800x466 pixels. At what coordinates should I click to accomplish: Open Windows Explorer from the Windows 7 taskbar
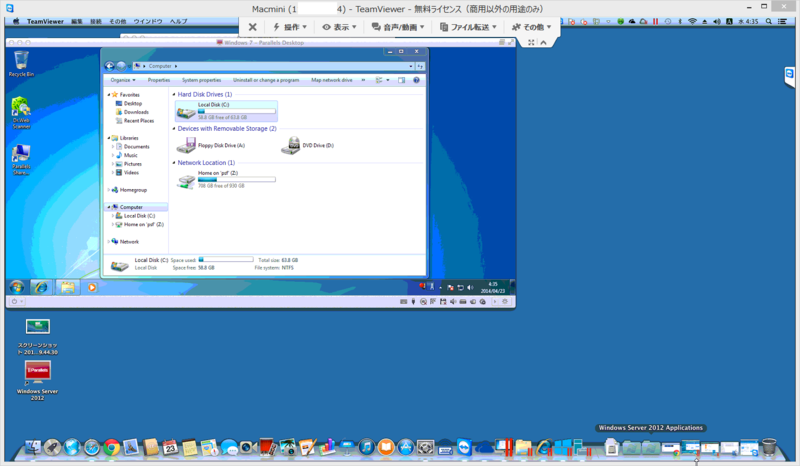[x=67, y=287]
